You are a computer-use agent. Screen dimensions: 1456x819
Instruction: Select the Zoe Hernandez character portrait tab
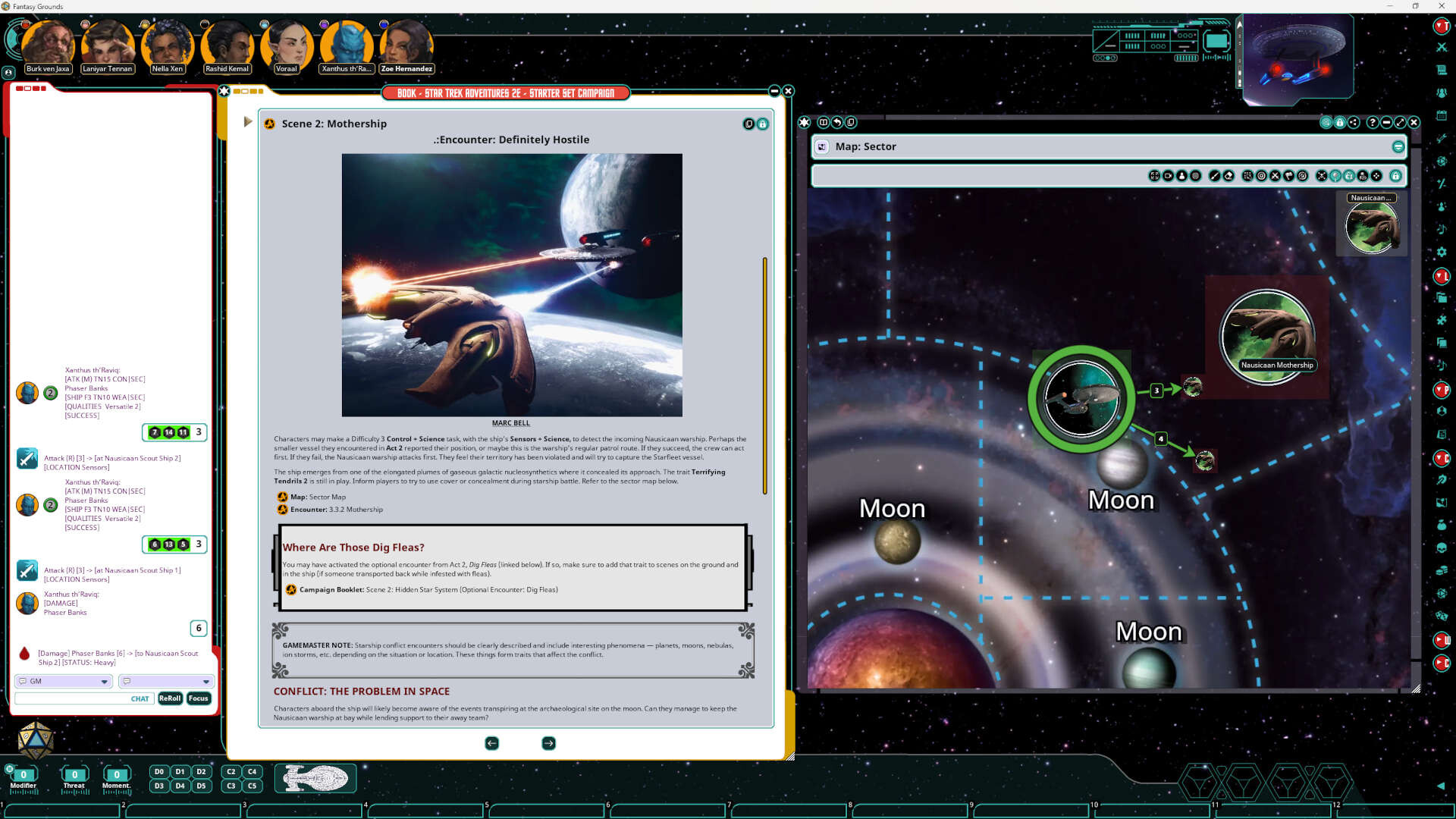pos(406,43)
